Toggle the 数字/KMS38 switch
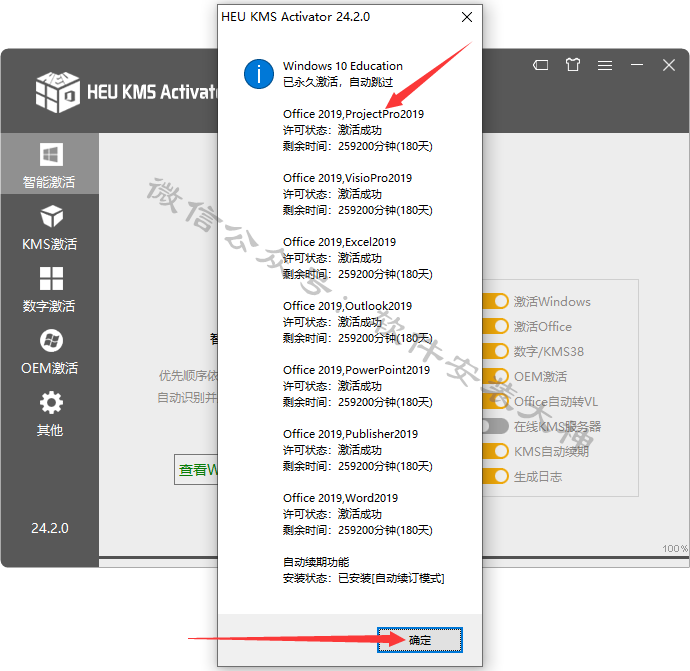This screenshot has width=690, height=671. tap(496, 352)
